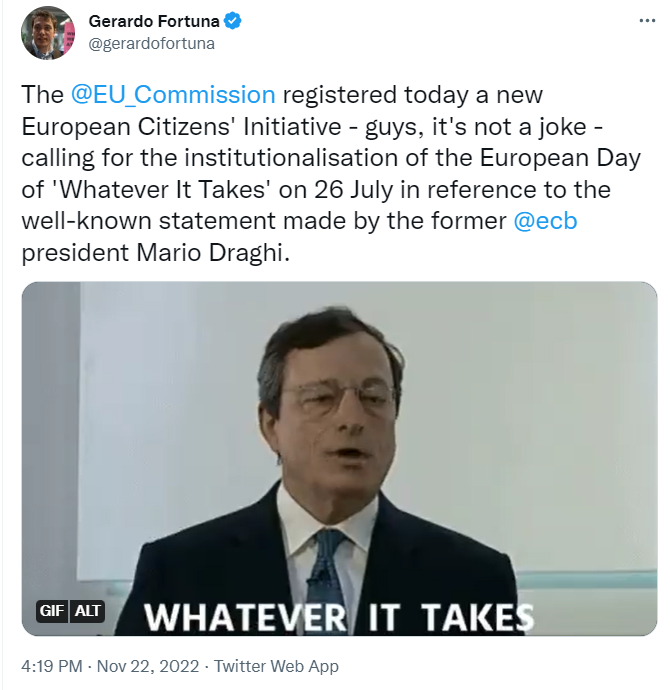Screen dimensions: 670x690
Task: Open the @EU_Commission mention
Action: click(173, 95)
